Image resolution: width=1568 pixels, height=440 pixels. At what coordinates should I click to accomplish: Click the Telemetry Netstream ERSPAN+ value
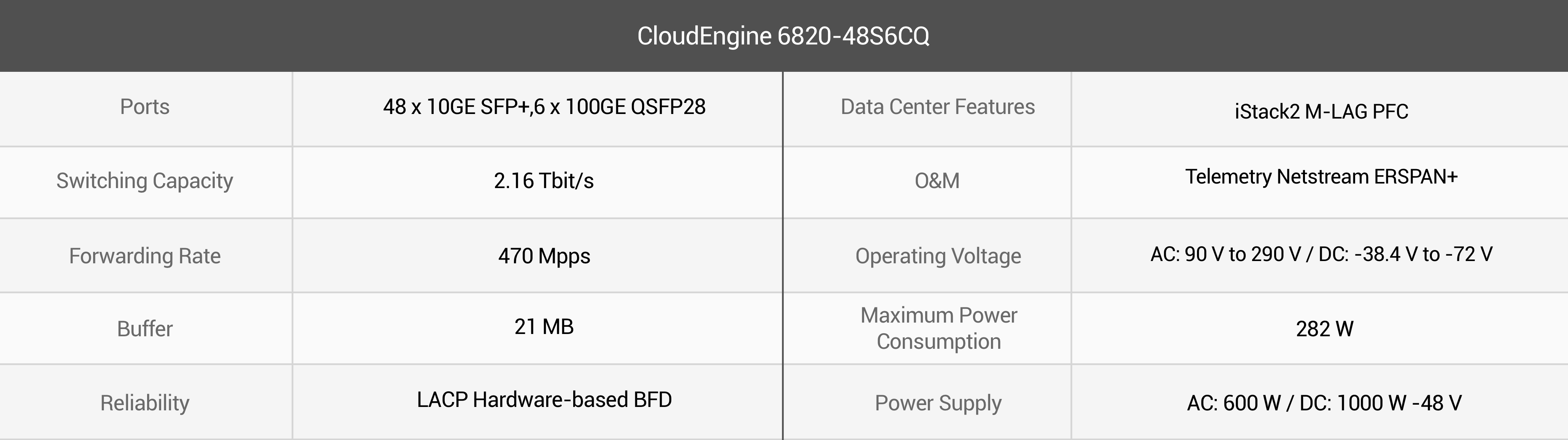(1321, 176)
